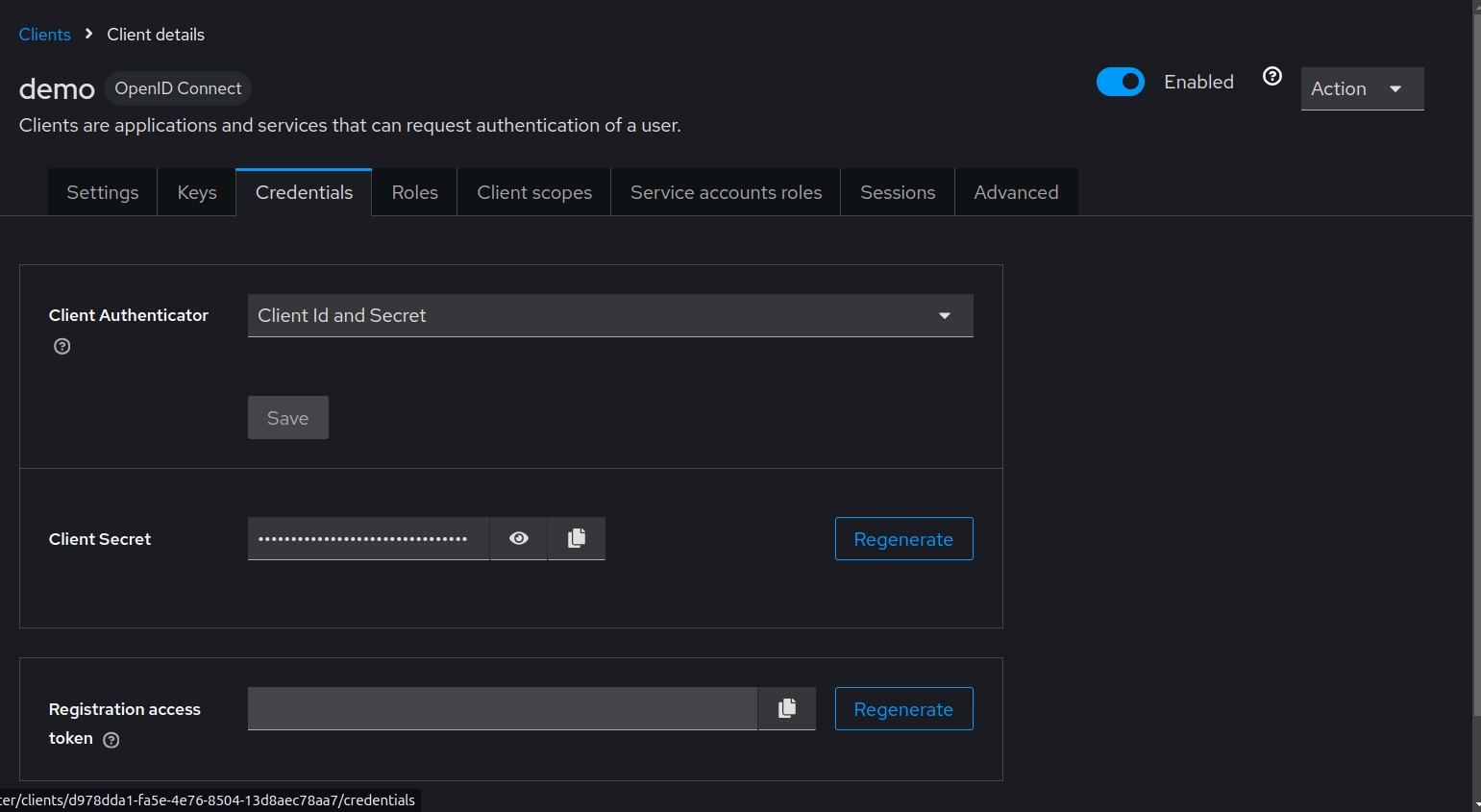1481x812 pixels.
Task: Click the Client Secret masked field
Action: [x=369, y=538]
